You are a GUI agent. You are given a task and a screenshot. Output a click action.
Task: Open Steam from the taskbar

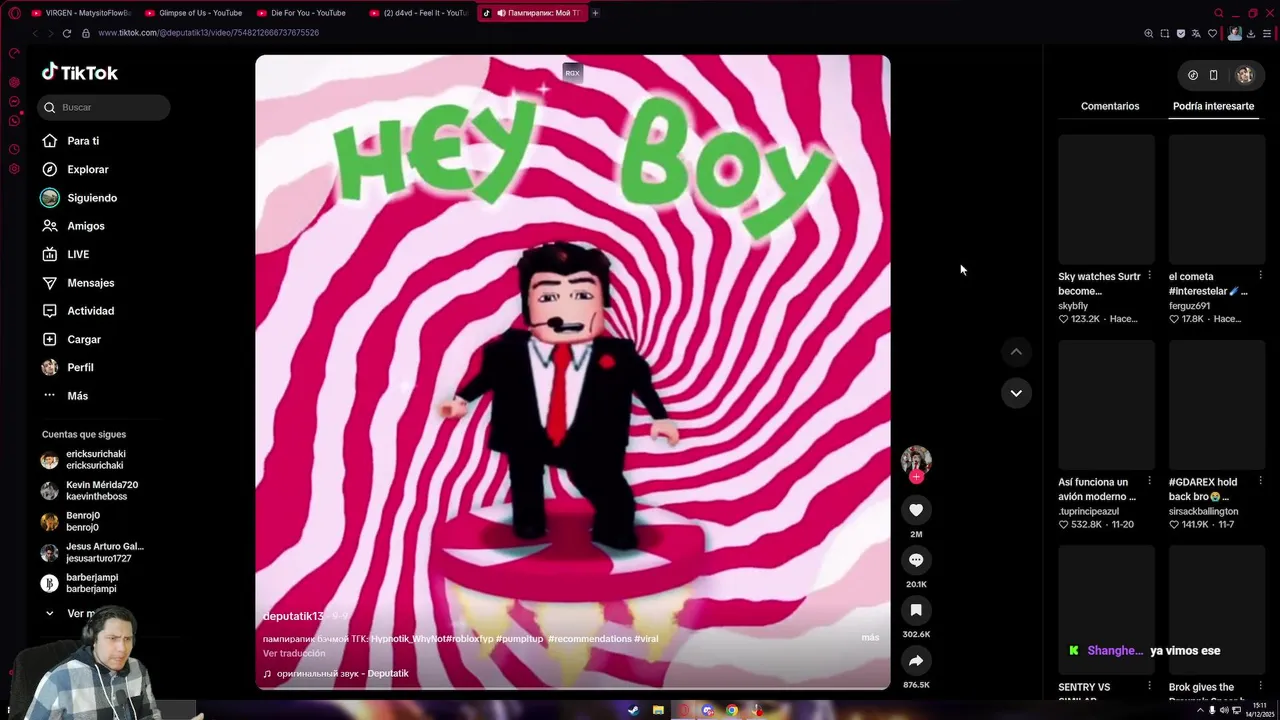coord(632,710)
